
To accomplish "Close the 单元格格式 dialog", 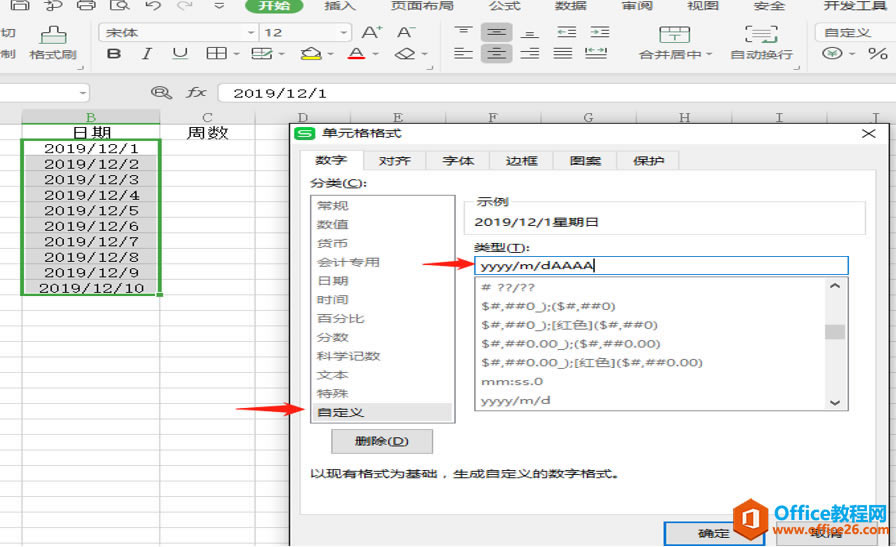I will coord(869,133).
